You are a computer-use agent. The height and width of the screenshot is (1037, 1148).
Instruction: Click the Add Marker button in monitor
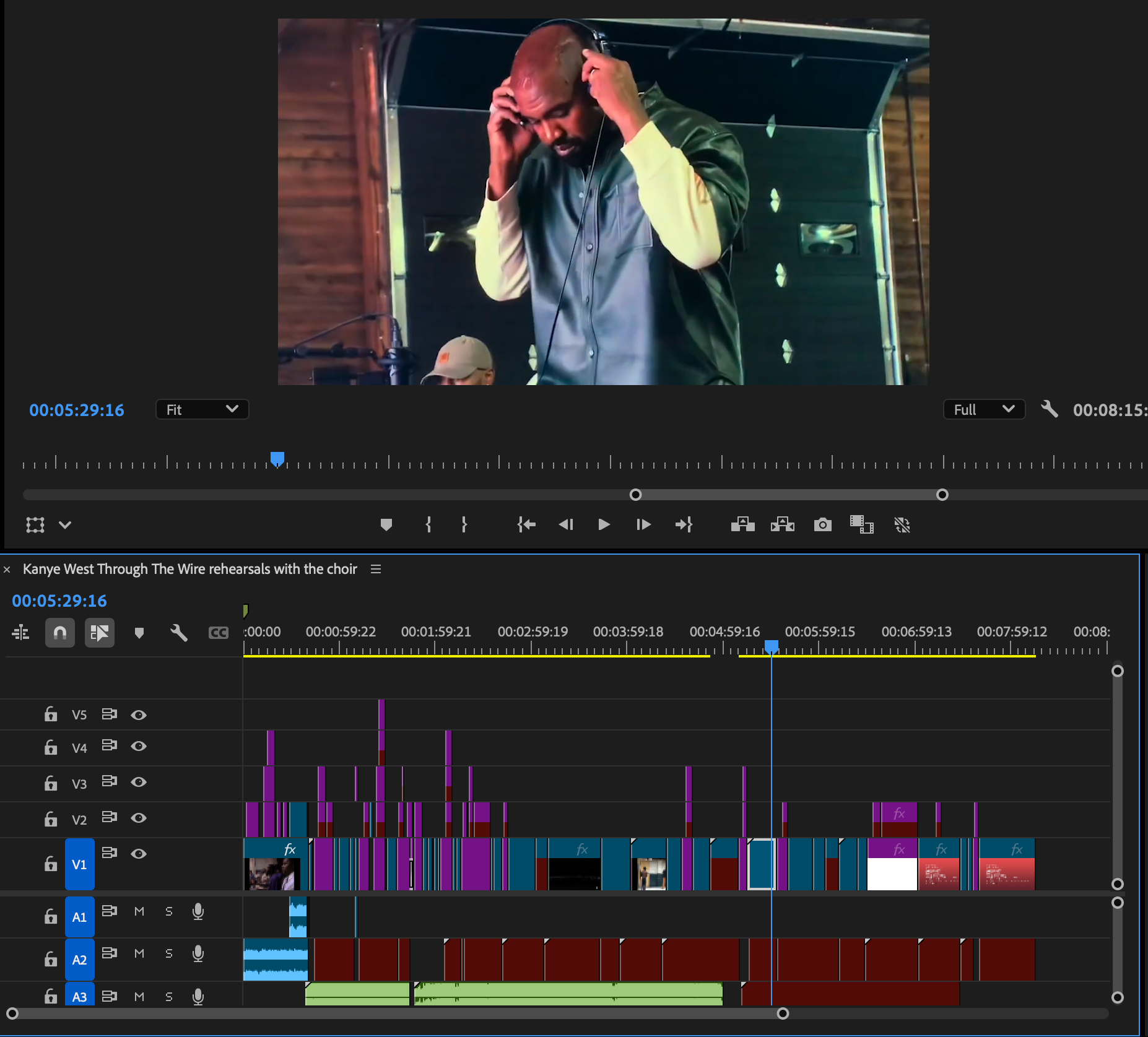click(x=386, y=525)
